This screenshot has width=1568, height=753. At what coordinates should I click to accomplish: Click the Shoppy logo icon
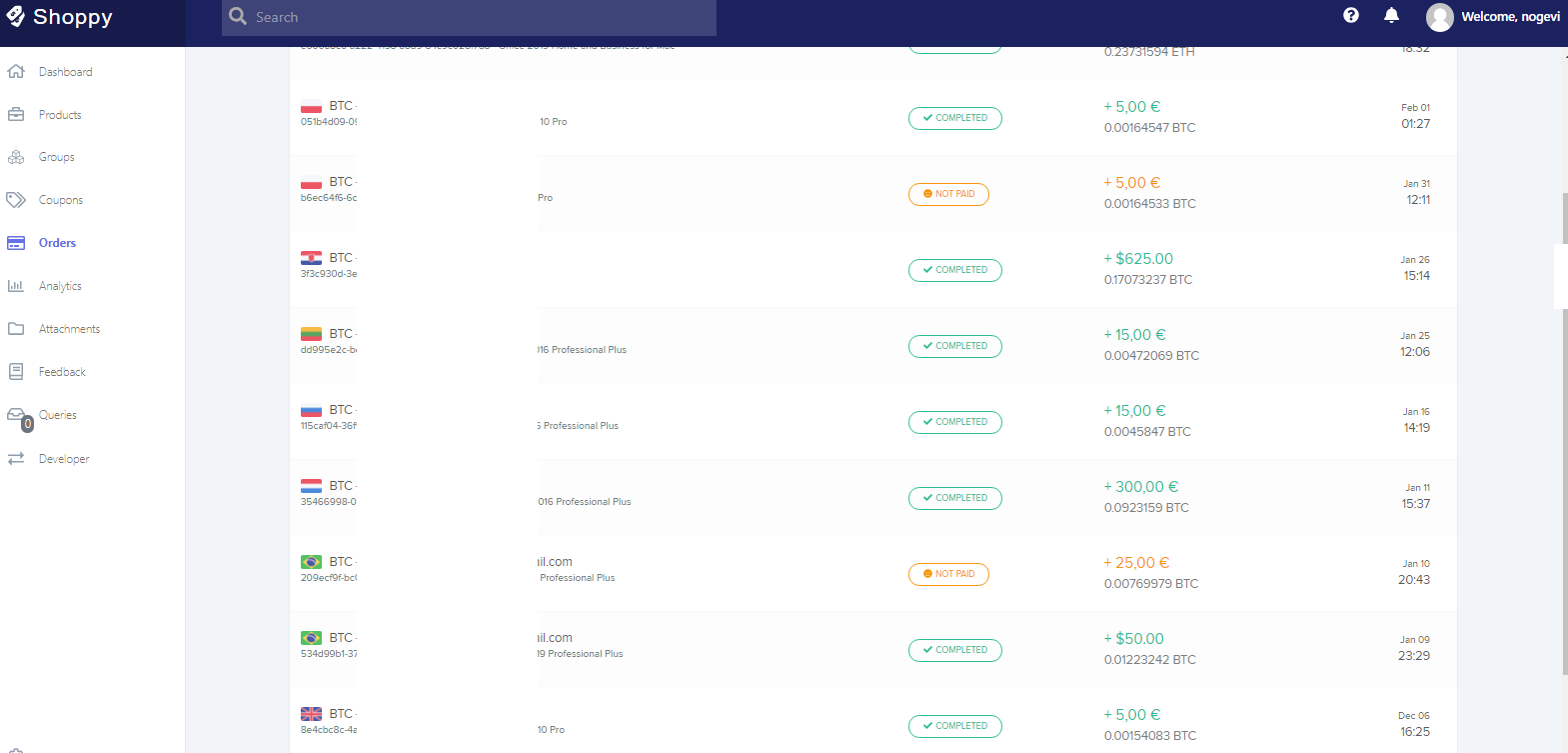coord(16,16)
